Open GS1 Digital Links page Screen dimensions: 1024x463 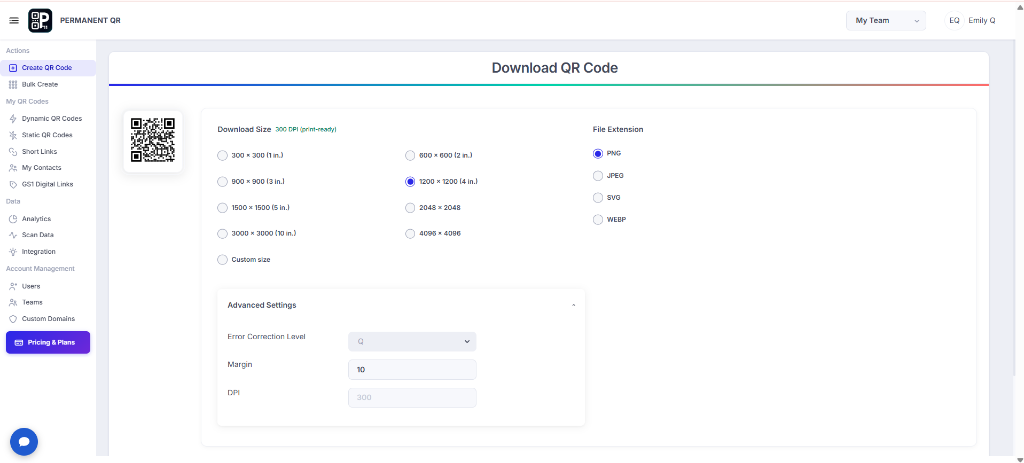[48, 185]
